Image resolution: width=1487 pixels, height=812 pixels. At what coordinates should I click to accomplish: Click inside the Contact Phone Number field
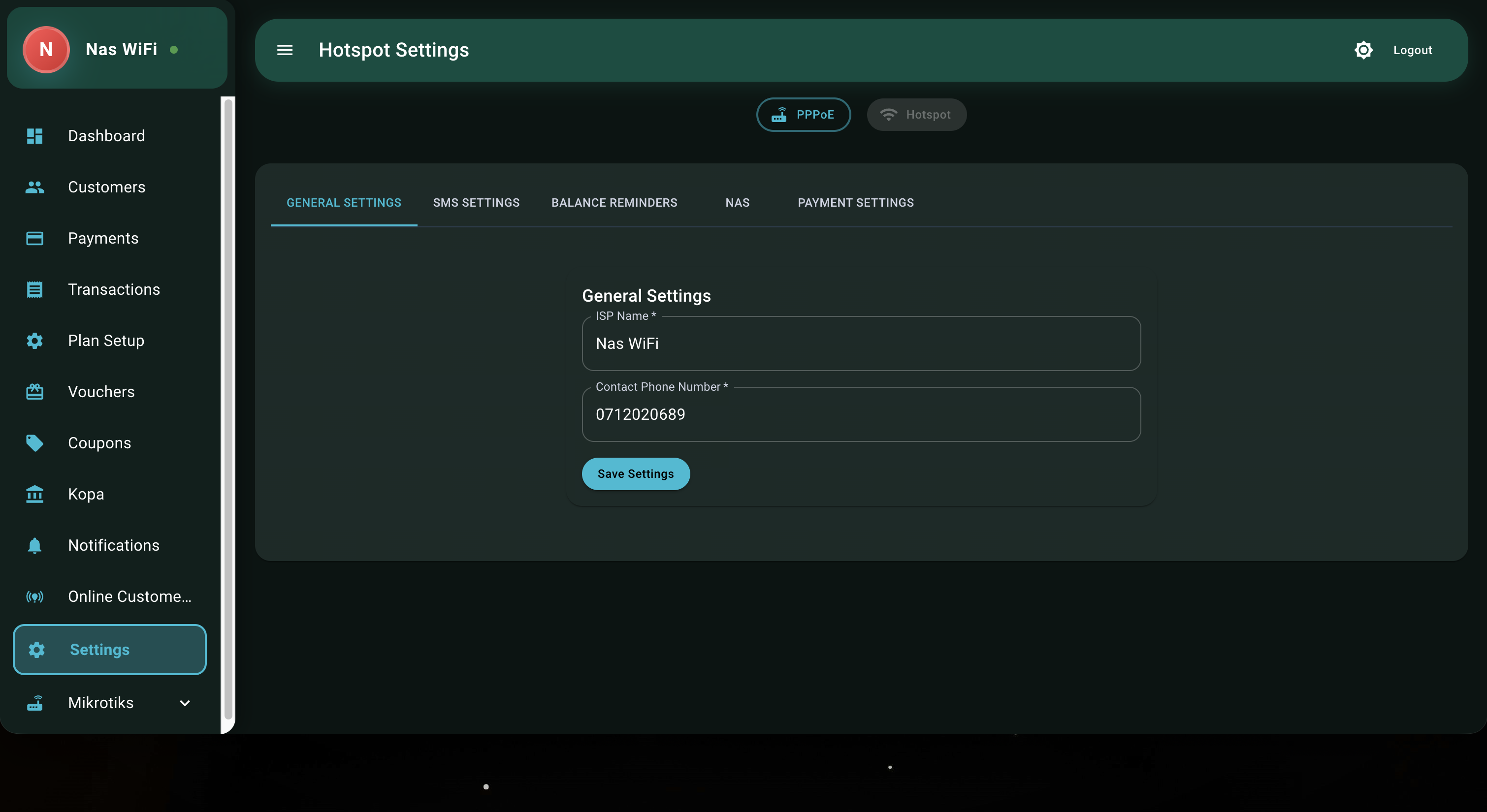860,414
